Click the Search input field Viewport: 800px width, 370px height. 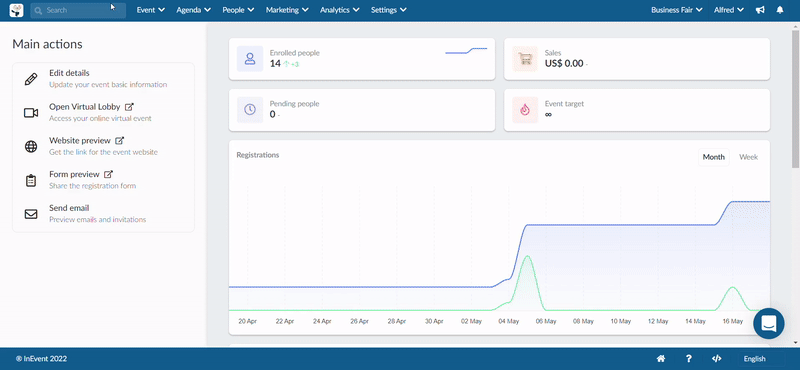point(78,10)
